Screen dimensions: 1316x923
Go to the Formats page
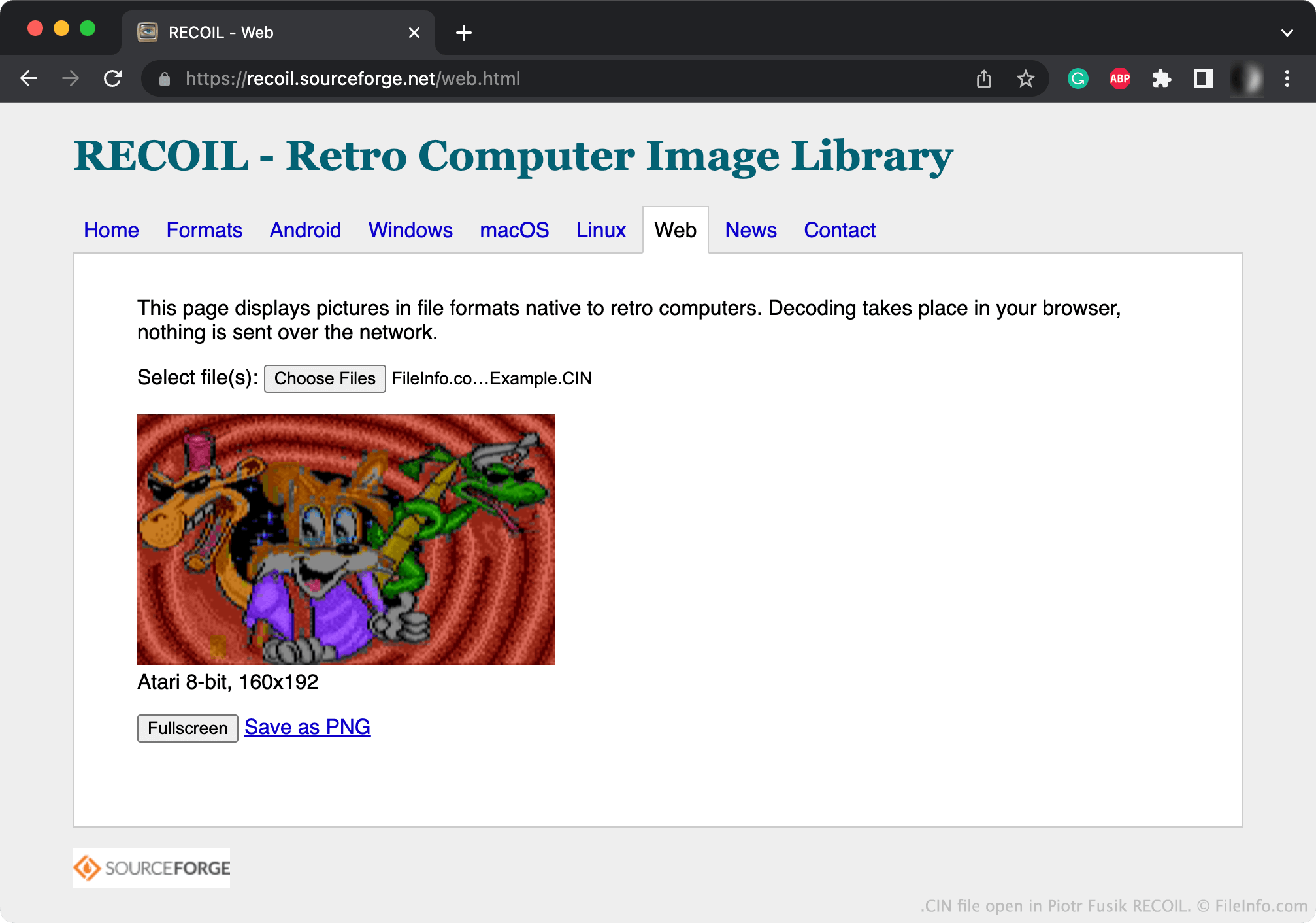[204, 230]
